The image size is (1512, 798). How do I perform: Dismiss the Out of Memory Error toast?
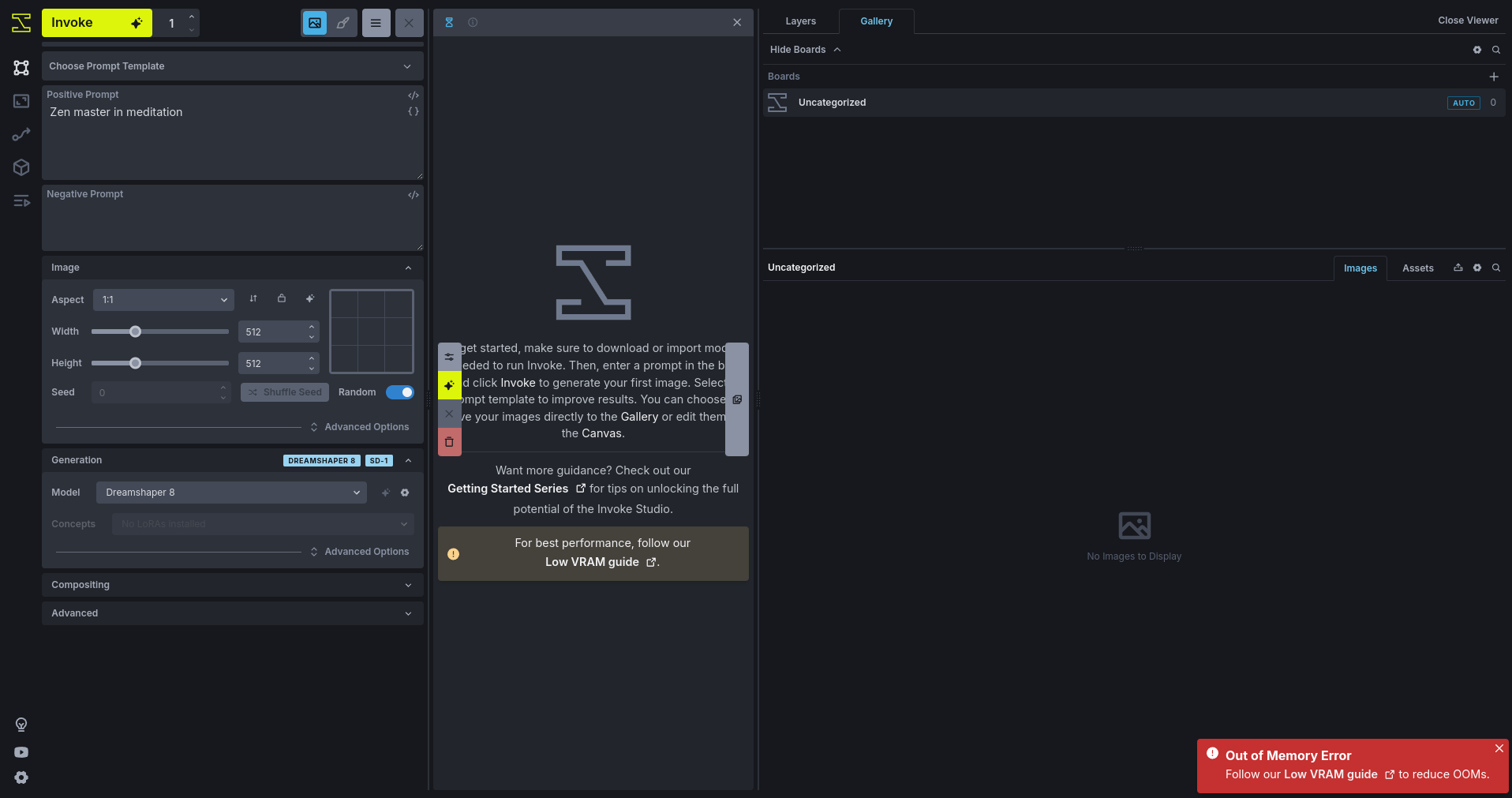[1499, 748]
